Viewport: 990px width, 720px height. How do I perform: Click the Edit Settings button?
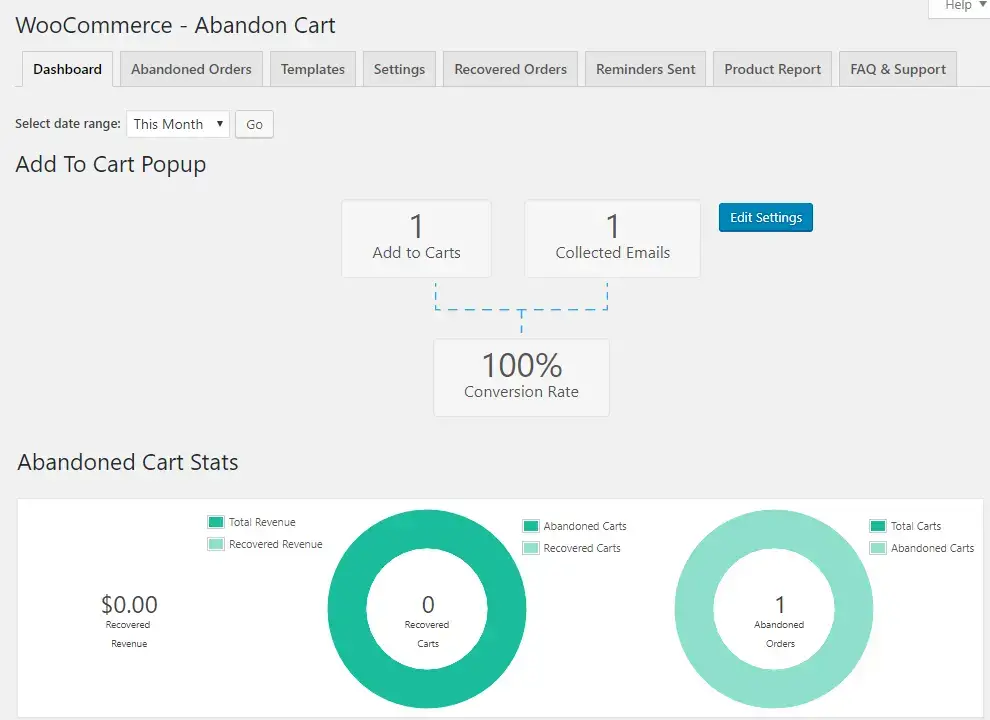(x=766, y=217)
